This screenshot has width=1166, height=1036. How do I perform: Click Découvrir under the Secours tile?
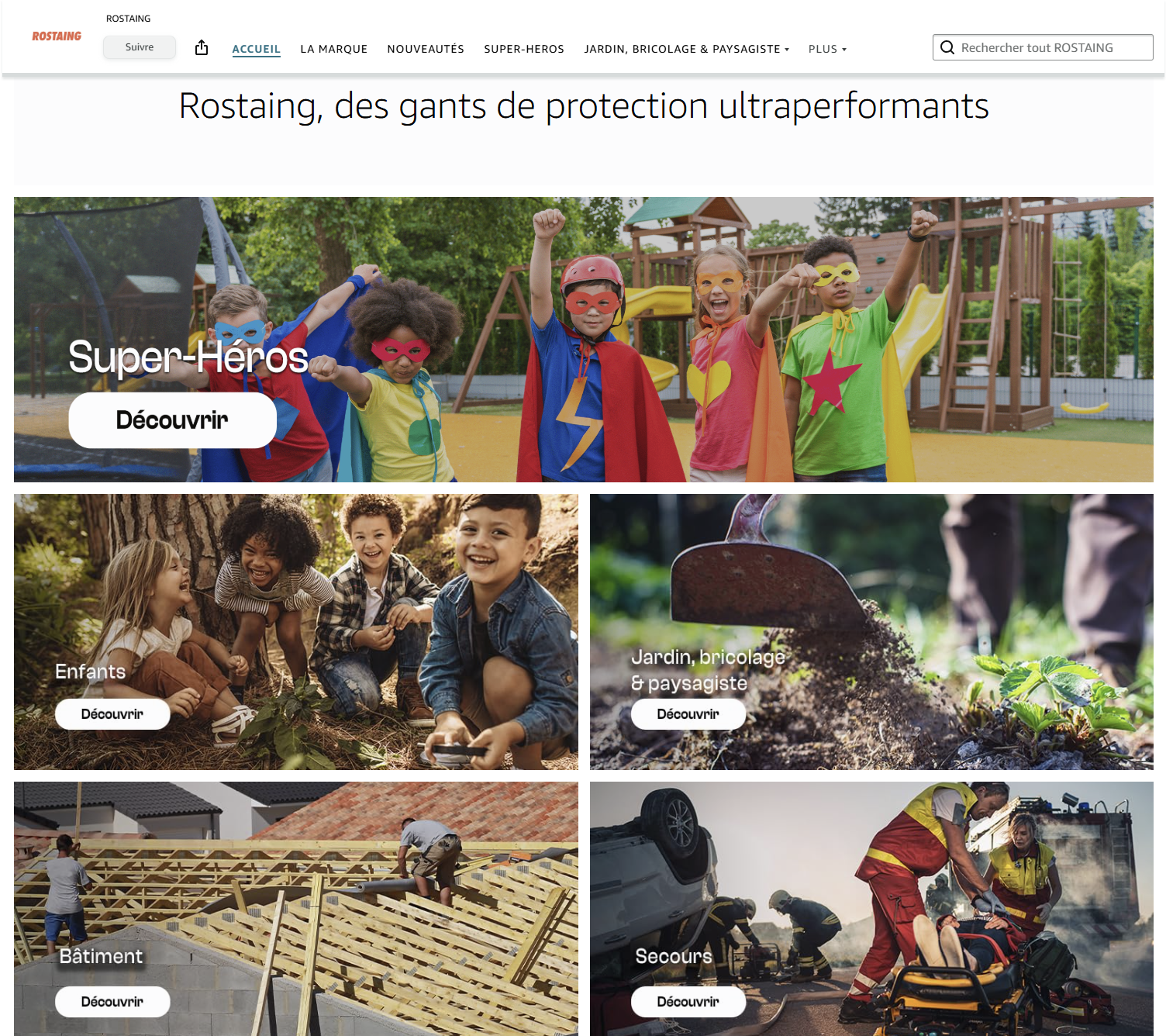688,1002
